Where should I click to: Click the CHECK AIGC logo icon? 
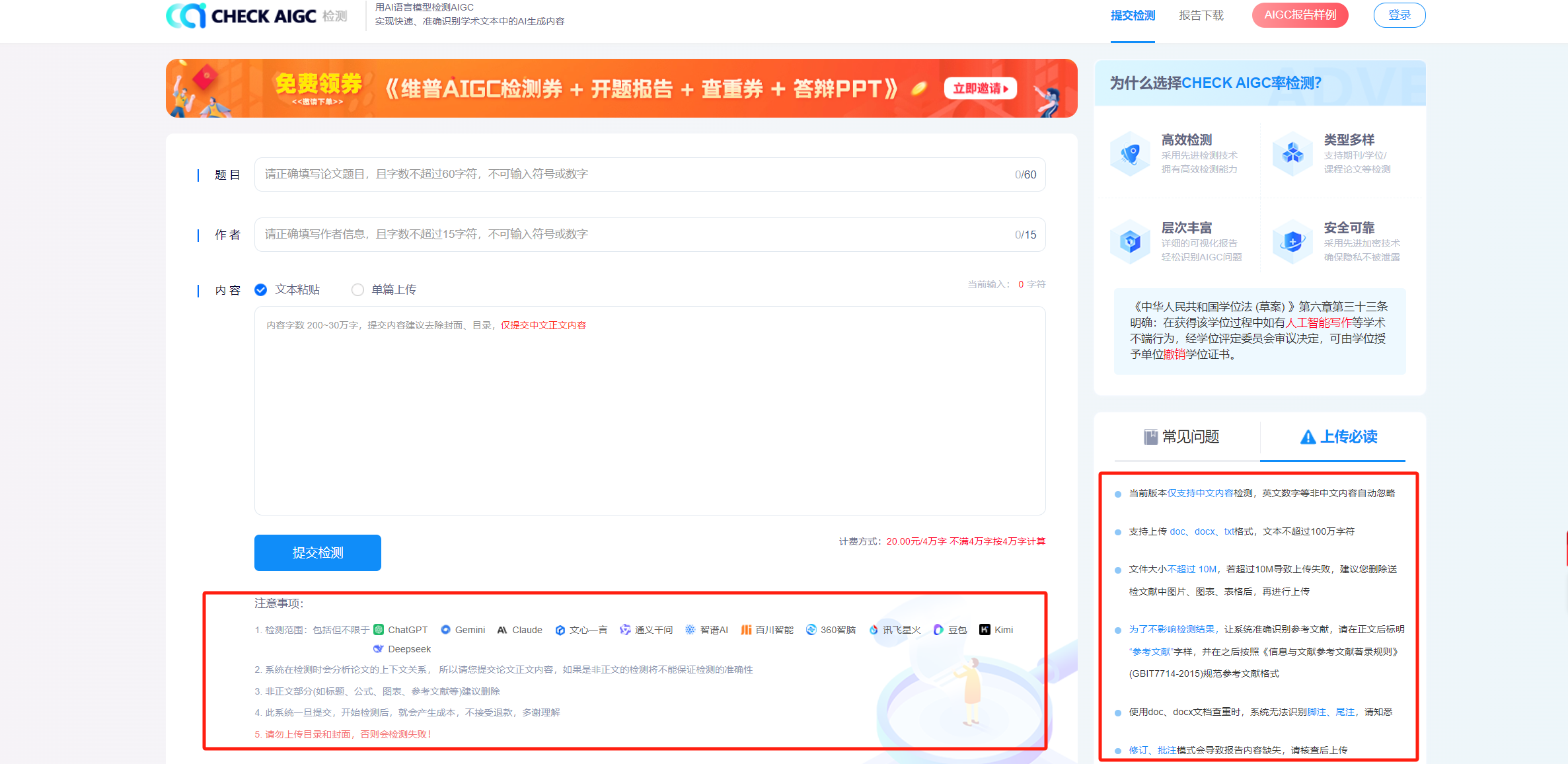[186, 16]
